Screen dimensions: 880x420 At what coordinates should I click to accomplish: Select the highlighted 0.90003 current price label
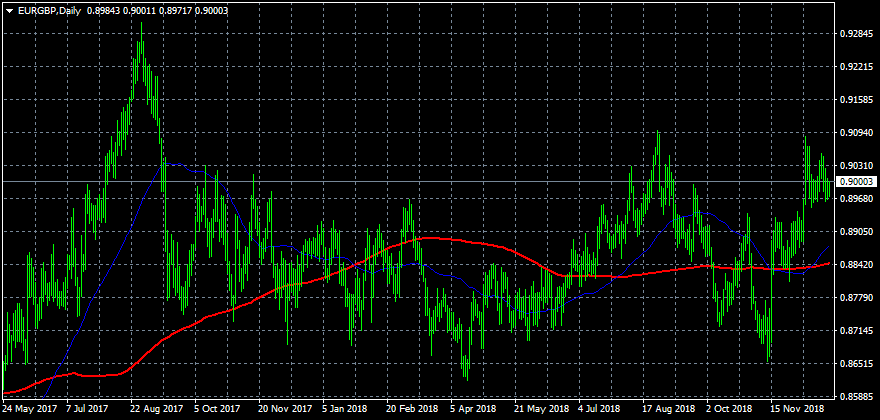(x=858, y=181)
